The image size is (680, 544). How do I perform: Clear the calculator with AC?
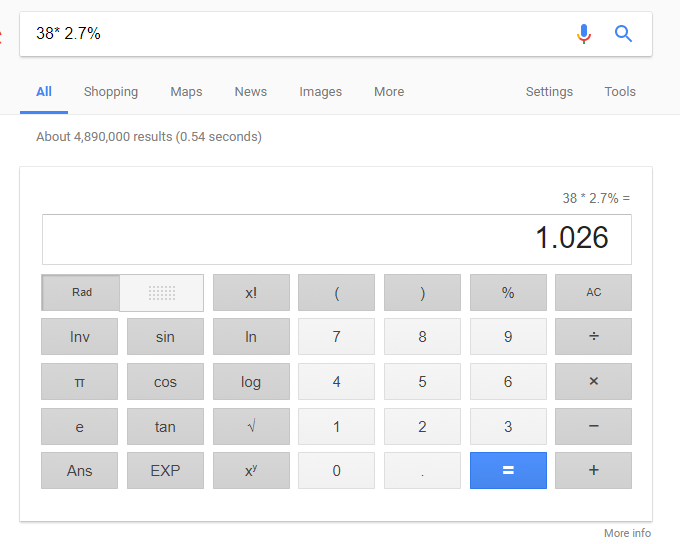click(593, 292)
